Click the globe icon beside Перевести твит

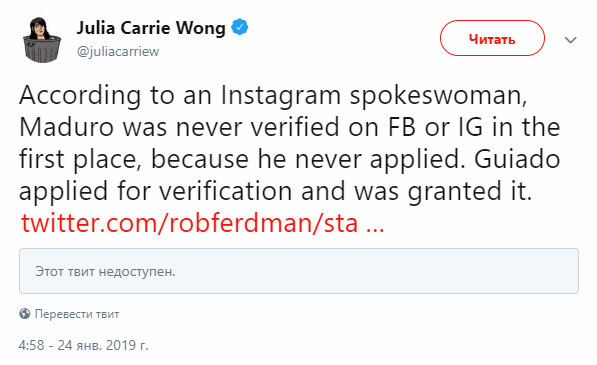(x=25, y=314)
